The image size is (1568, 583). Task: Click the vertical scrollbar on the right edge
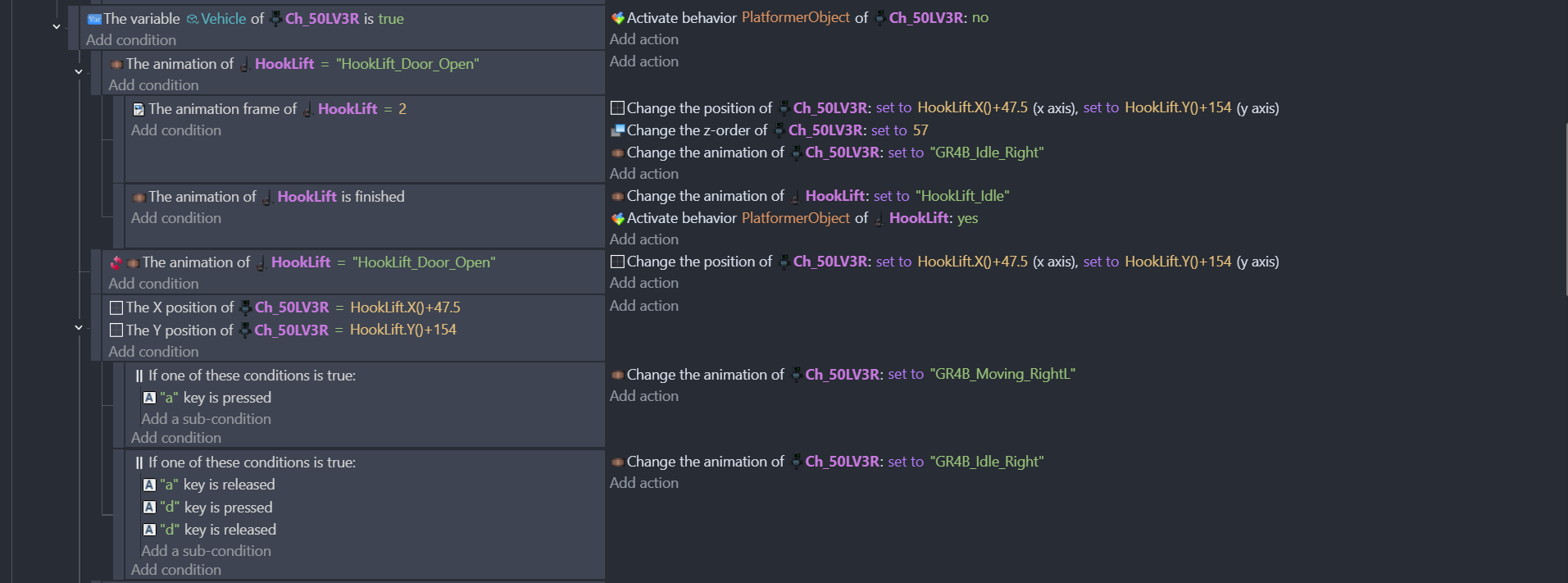point(1565,209)
